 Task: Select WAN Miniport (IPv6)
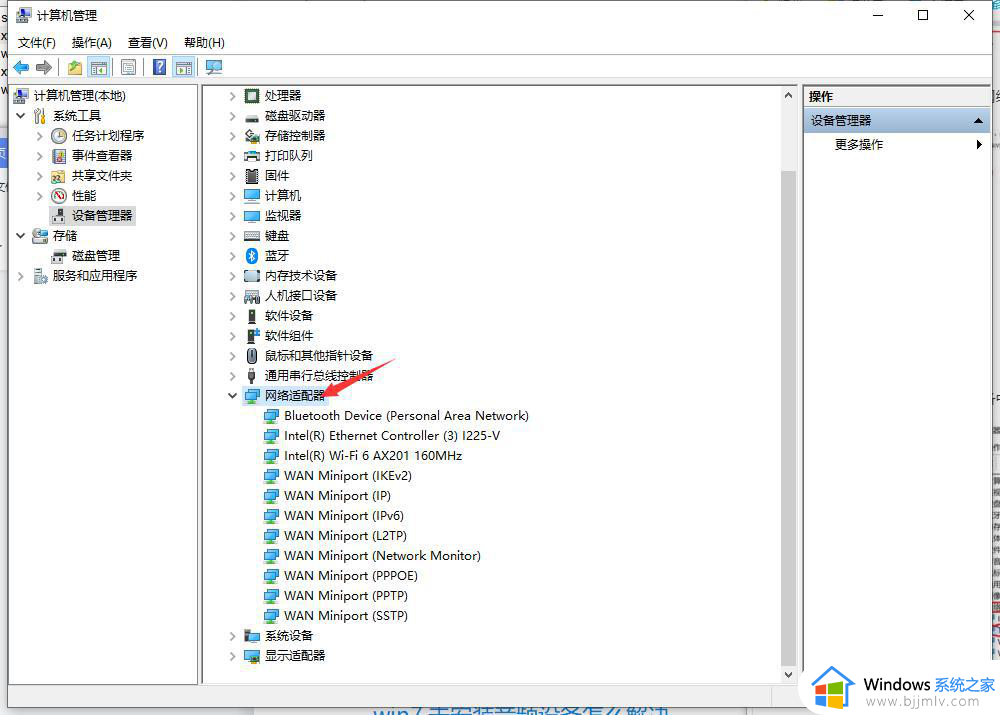[344, 516]
